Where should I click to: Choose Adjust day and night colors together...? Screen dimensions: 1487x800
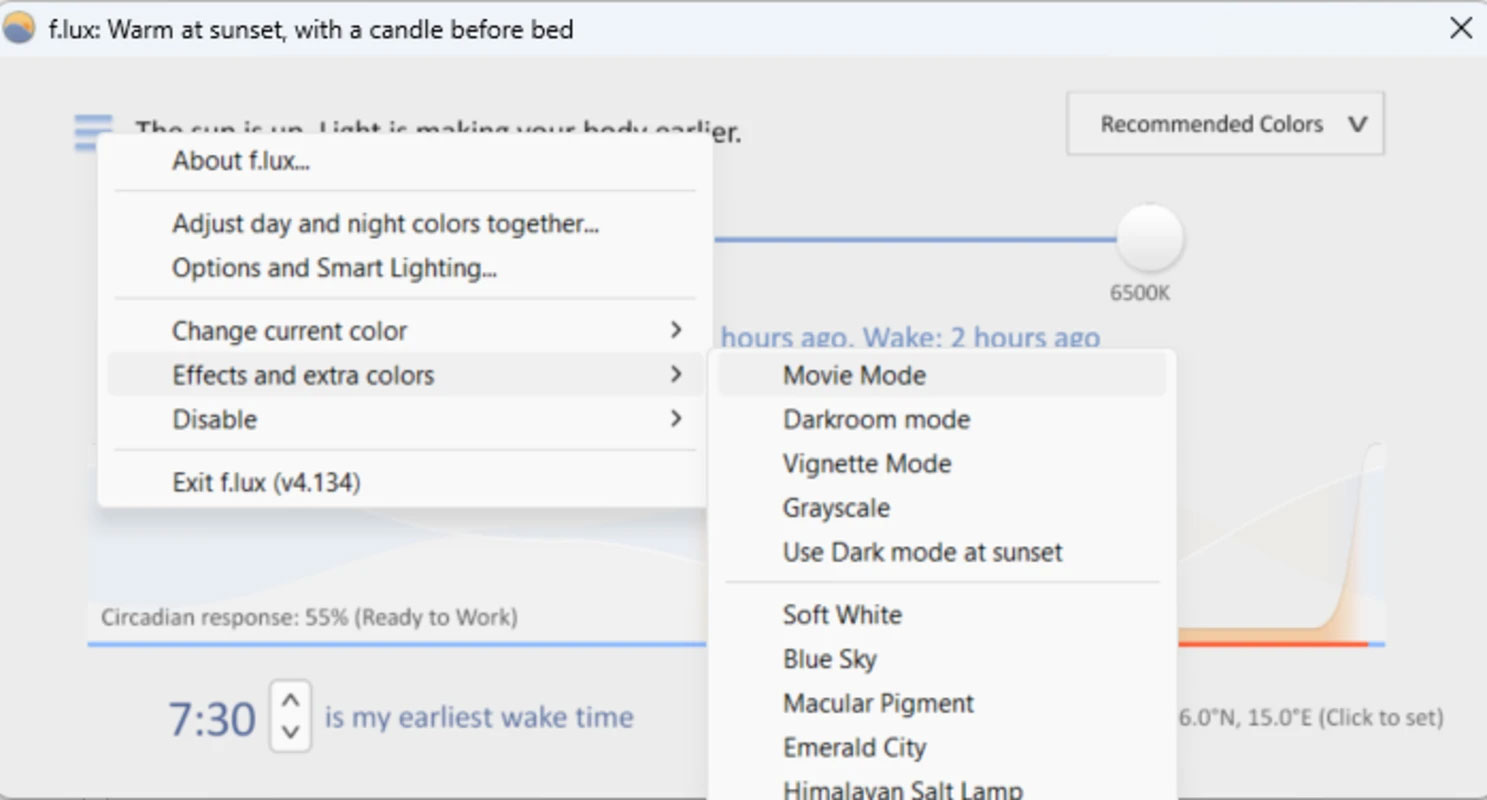pyautogui.click(x=405, y=223)
